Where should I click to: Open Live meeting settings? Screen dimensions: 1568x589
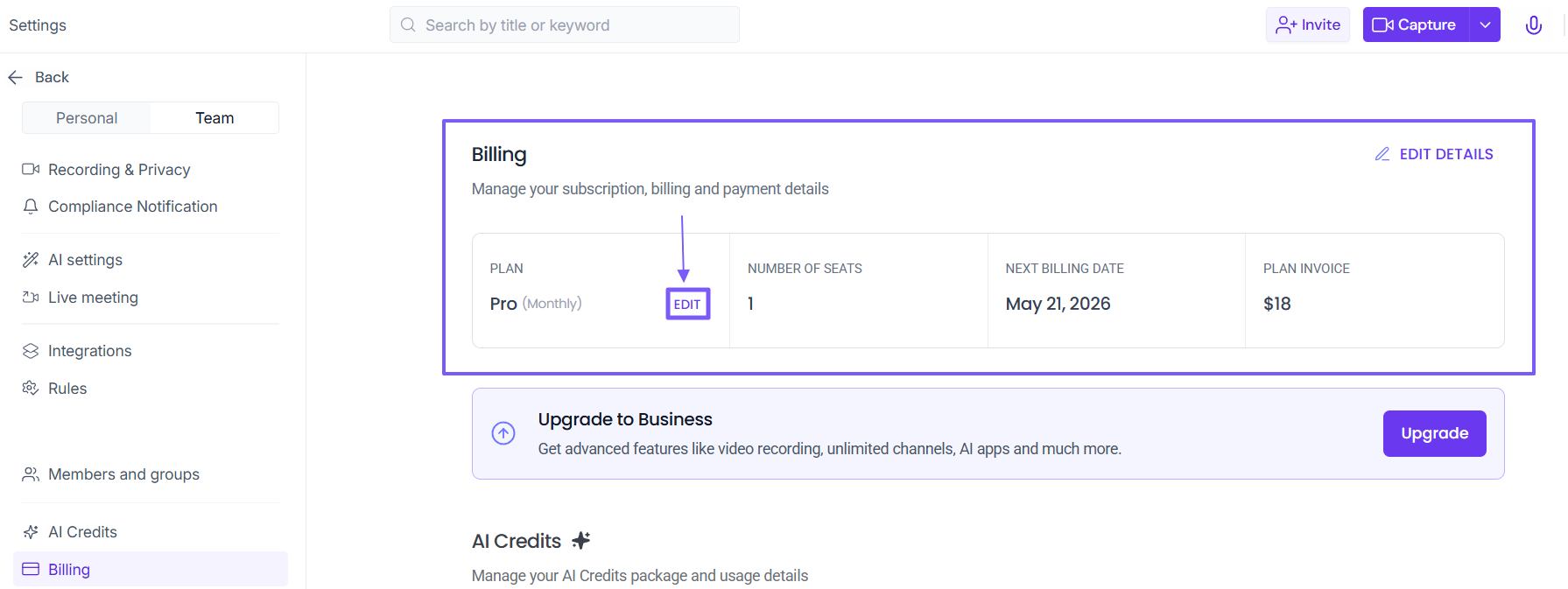point(93,298)
